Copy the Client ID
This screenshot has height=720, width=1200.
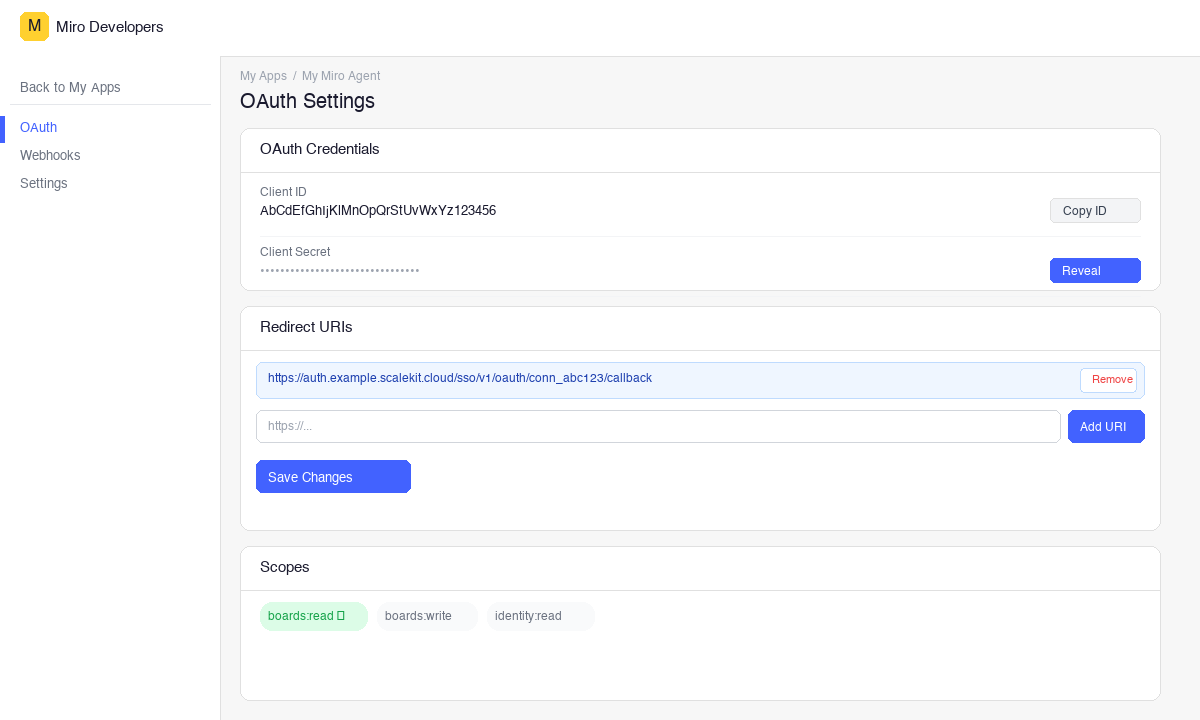point(1095,210)
